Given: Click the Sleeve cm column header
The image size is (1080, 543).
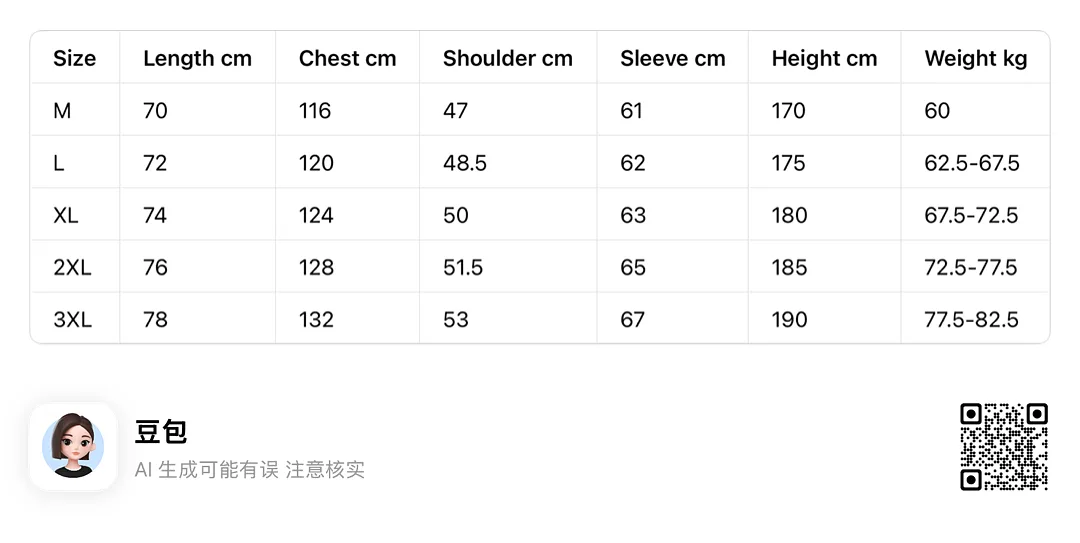Looking at the screenshot, I should pos(673,59).
